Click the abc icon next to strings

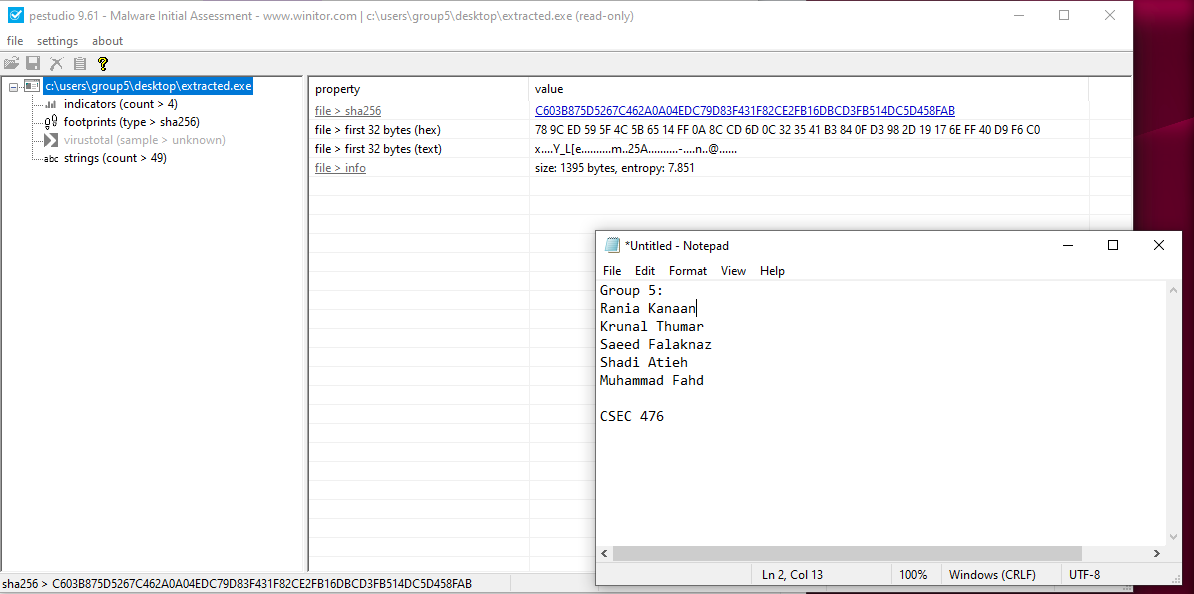pos(51,158)
